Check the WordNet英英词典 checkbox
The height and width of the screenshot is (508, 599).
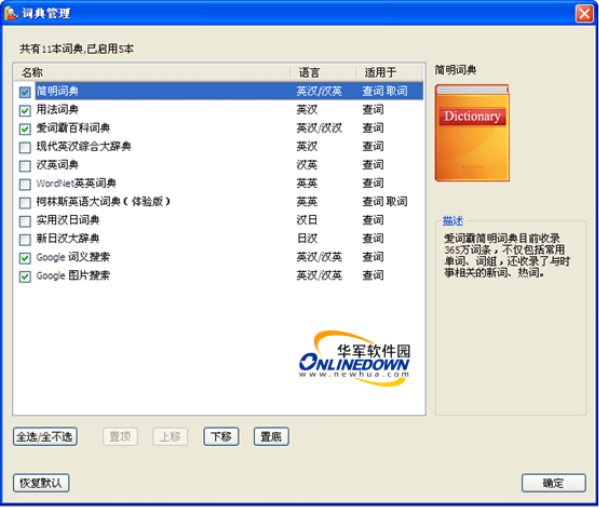(x=25, y=184)
